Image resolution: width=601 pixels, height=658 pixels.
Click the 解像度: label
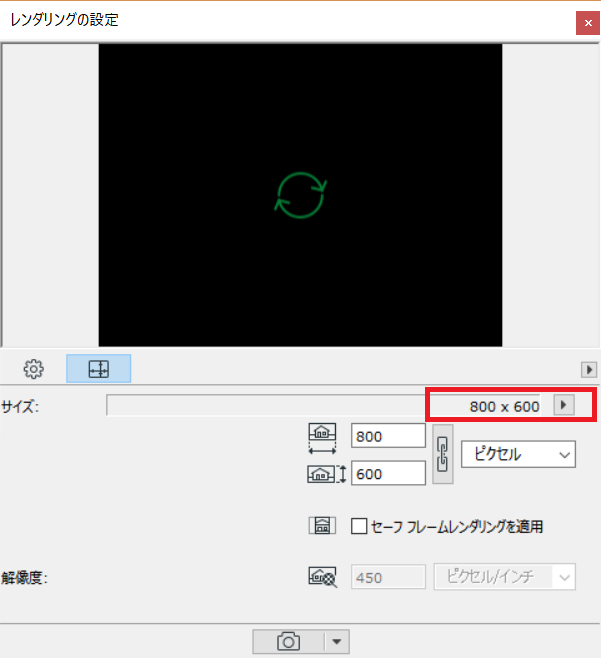click(24, 578)
